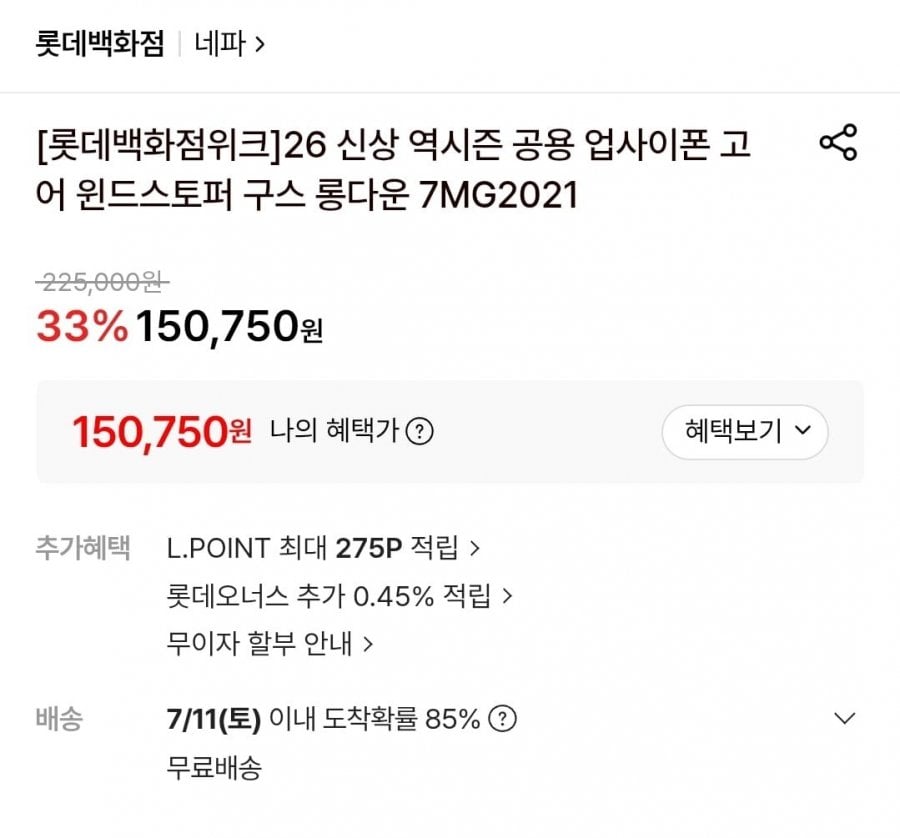900x838 pixels.
Task: Expand the 혜택보기 dropdown
Action: 744,432
